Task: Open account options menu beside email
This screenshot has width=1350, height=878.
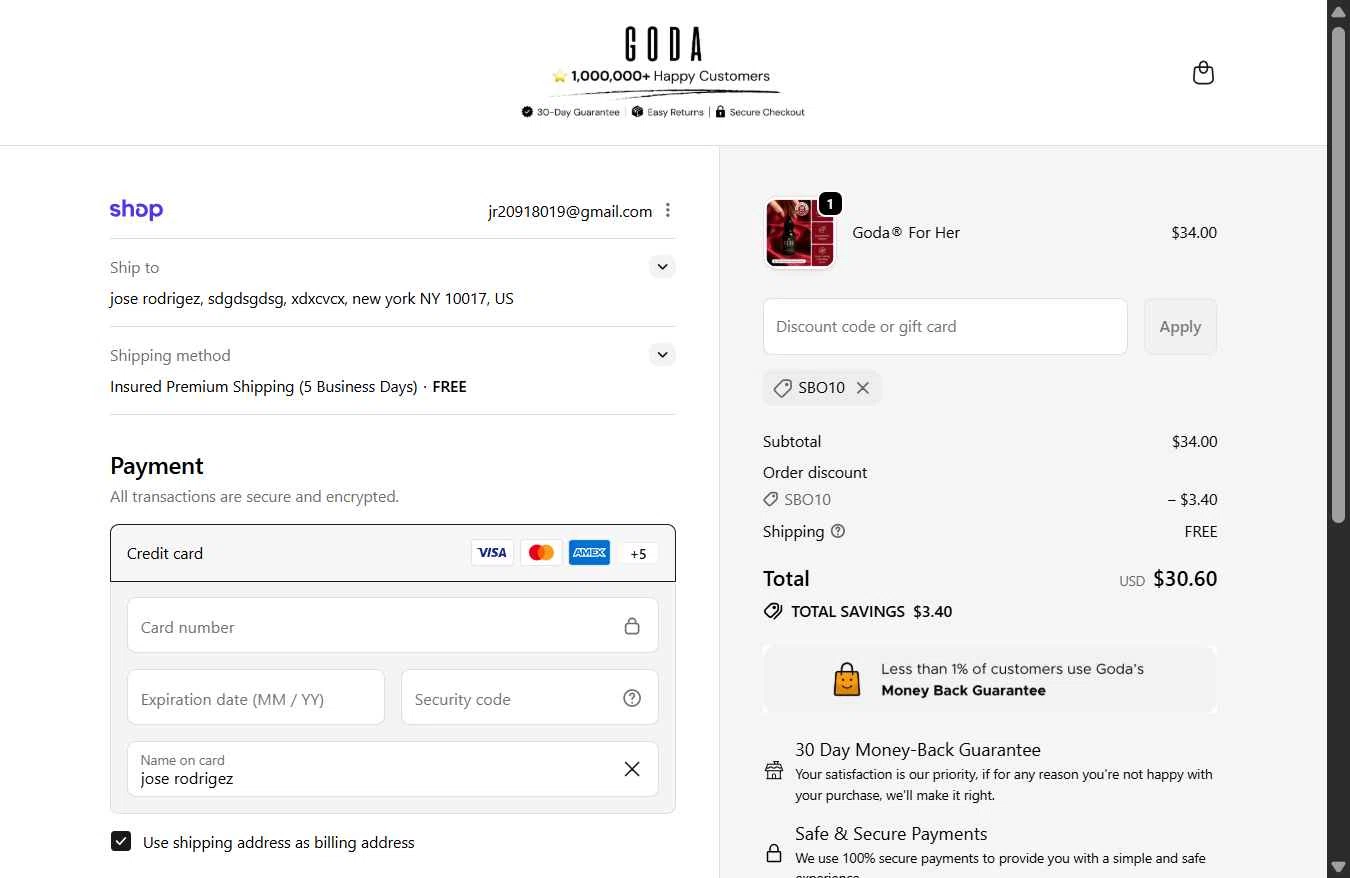Action: pos(668,210)
